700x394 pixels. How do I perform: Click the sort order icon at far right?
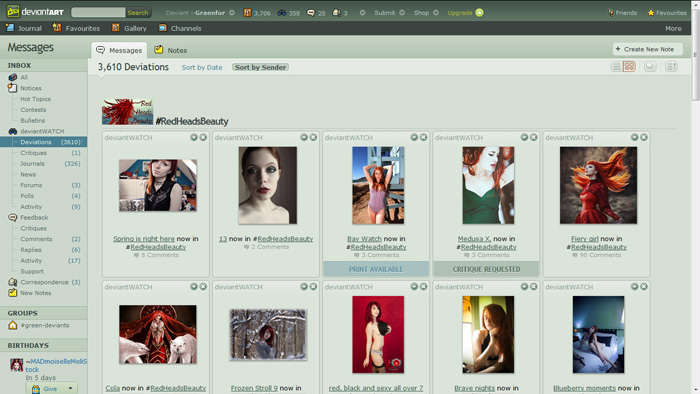tap(671, 66)
